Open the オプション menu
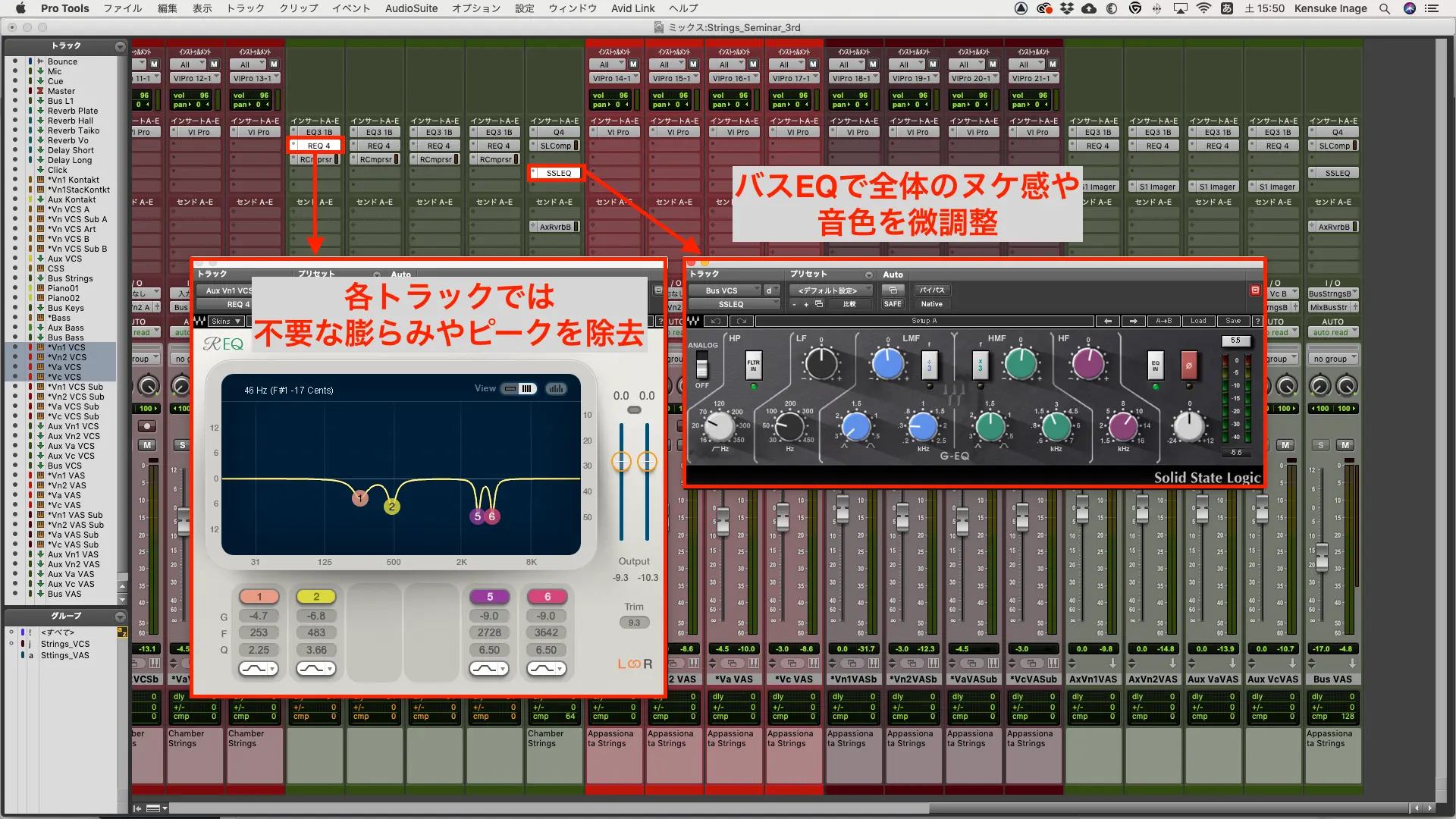This screenshot has height=819, width=1456. tap(476, 8)
